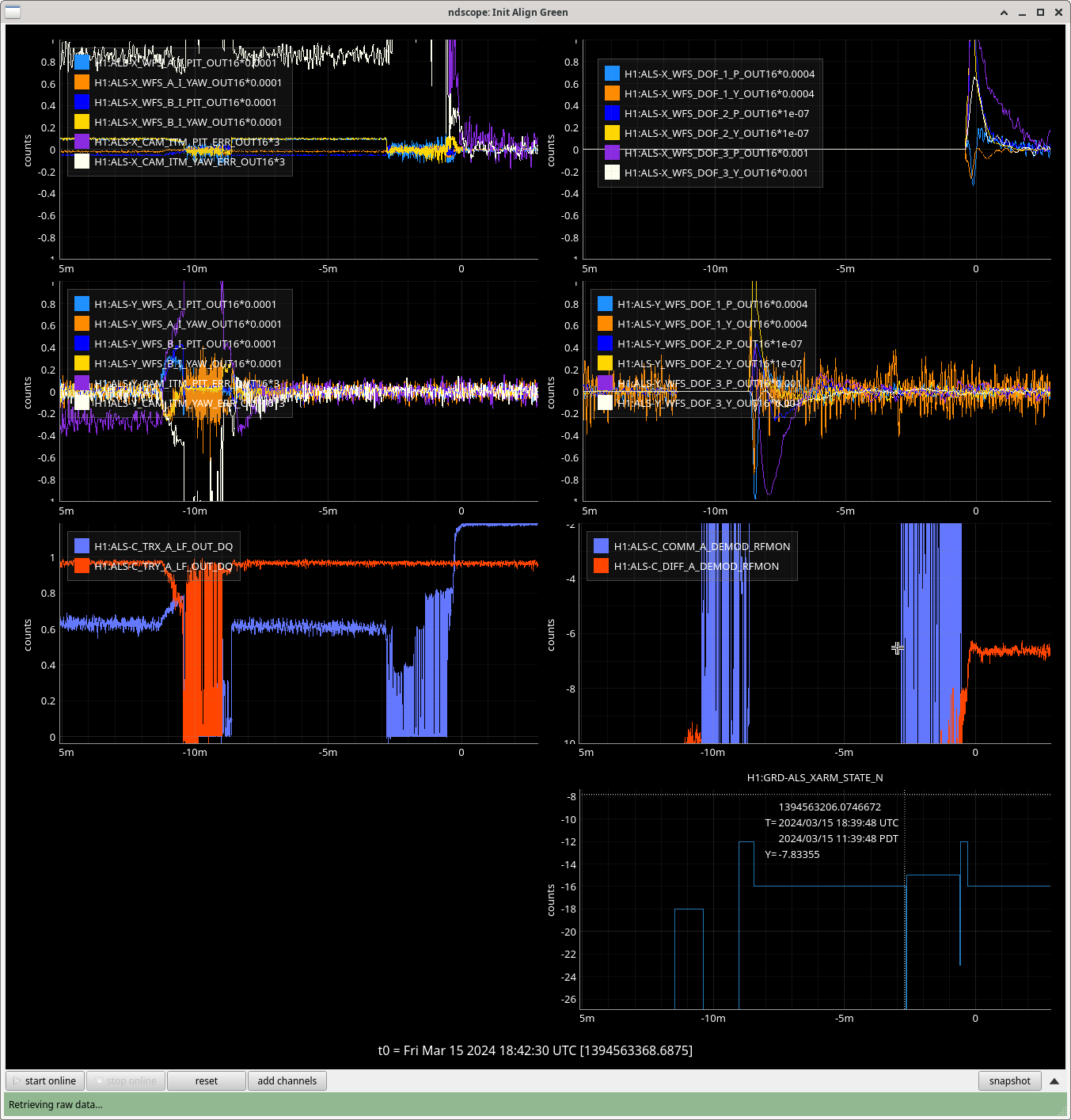Click the yellow ALS-X_WFS_DOF_2_Y legend swatch
The image size is (1071, 1120).
[612, 133]
